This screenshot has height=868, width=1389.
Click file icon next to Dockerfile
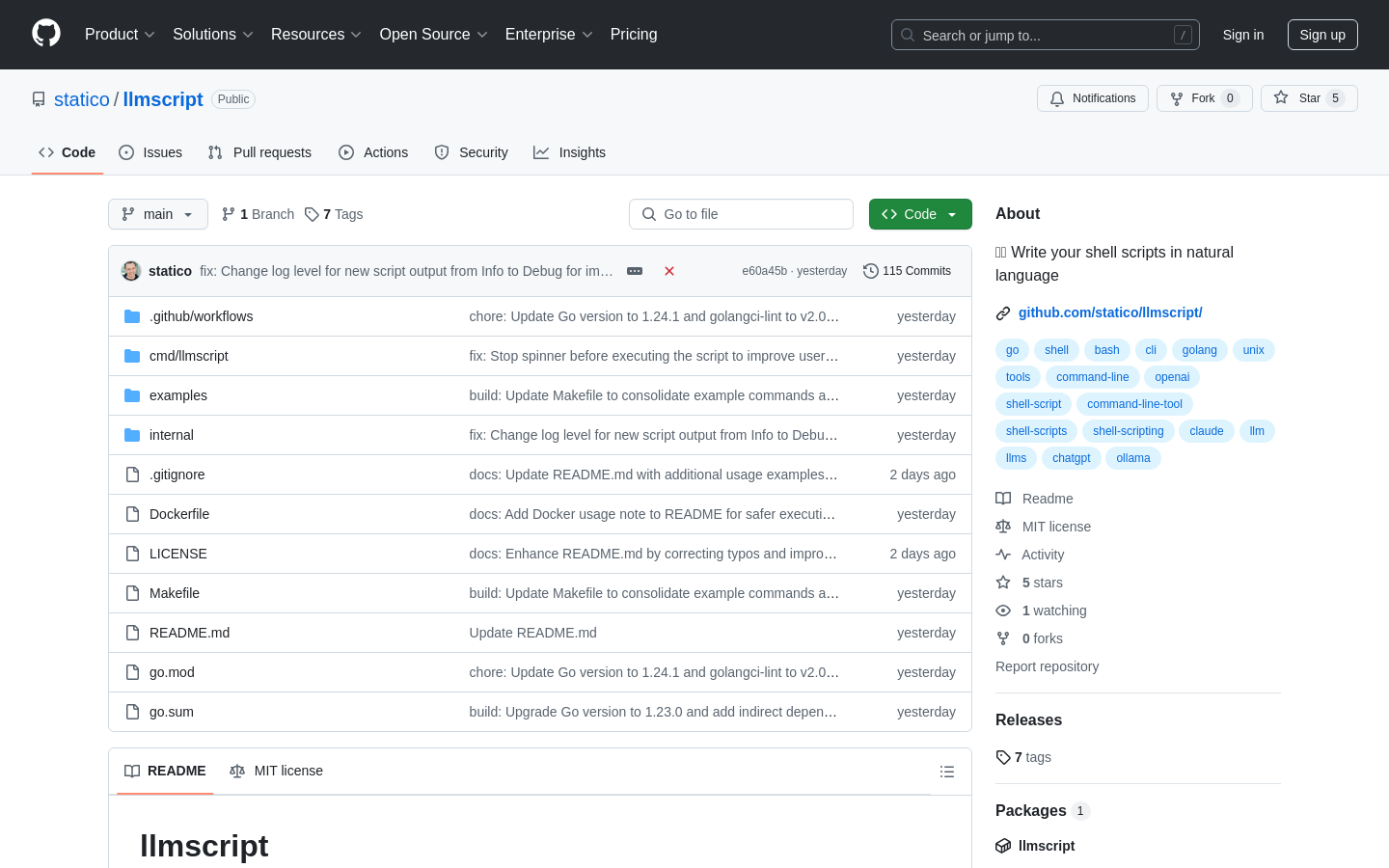132,514
